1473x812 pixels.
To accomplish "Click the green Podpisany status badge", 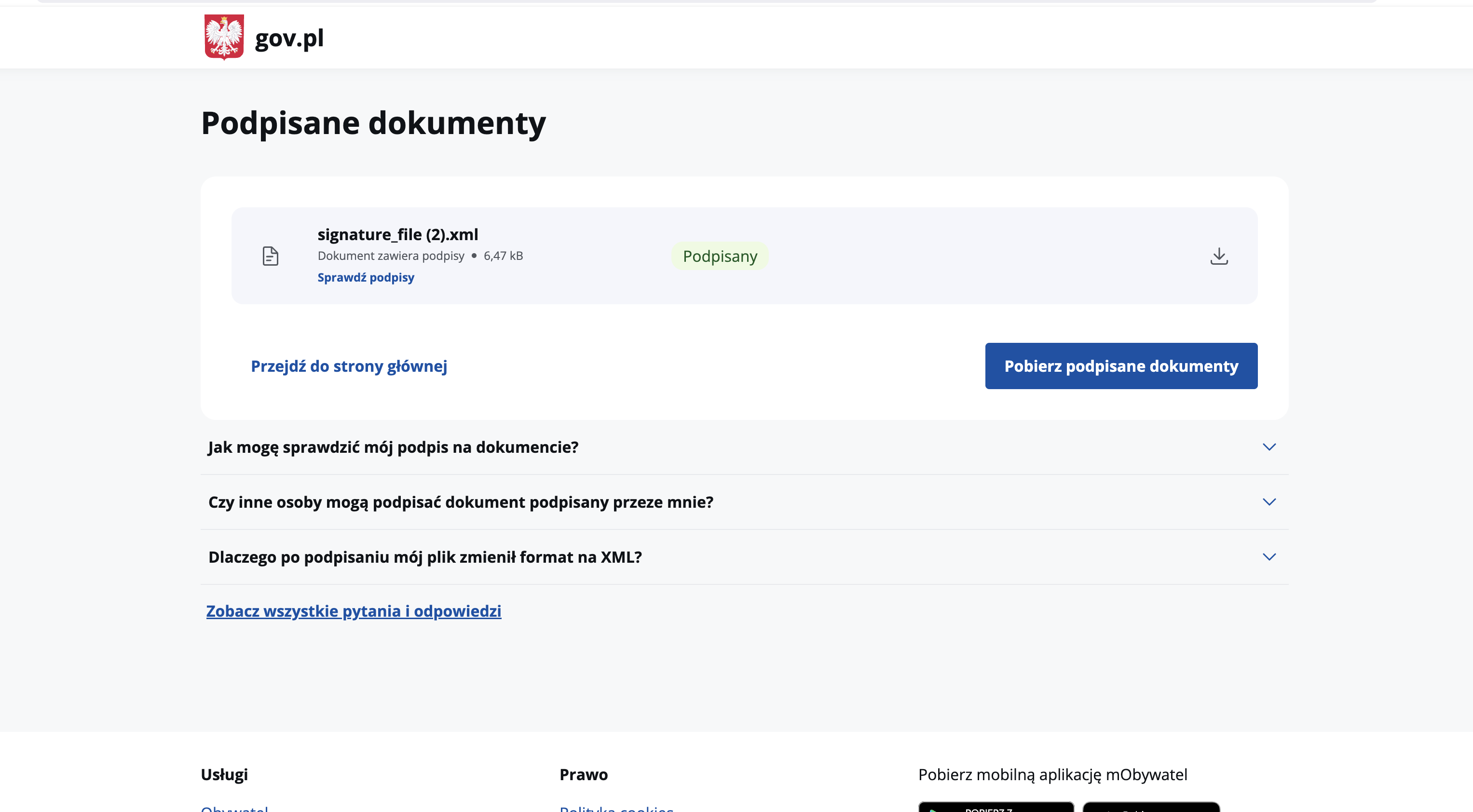I will click(719, 256).
